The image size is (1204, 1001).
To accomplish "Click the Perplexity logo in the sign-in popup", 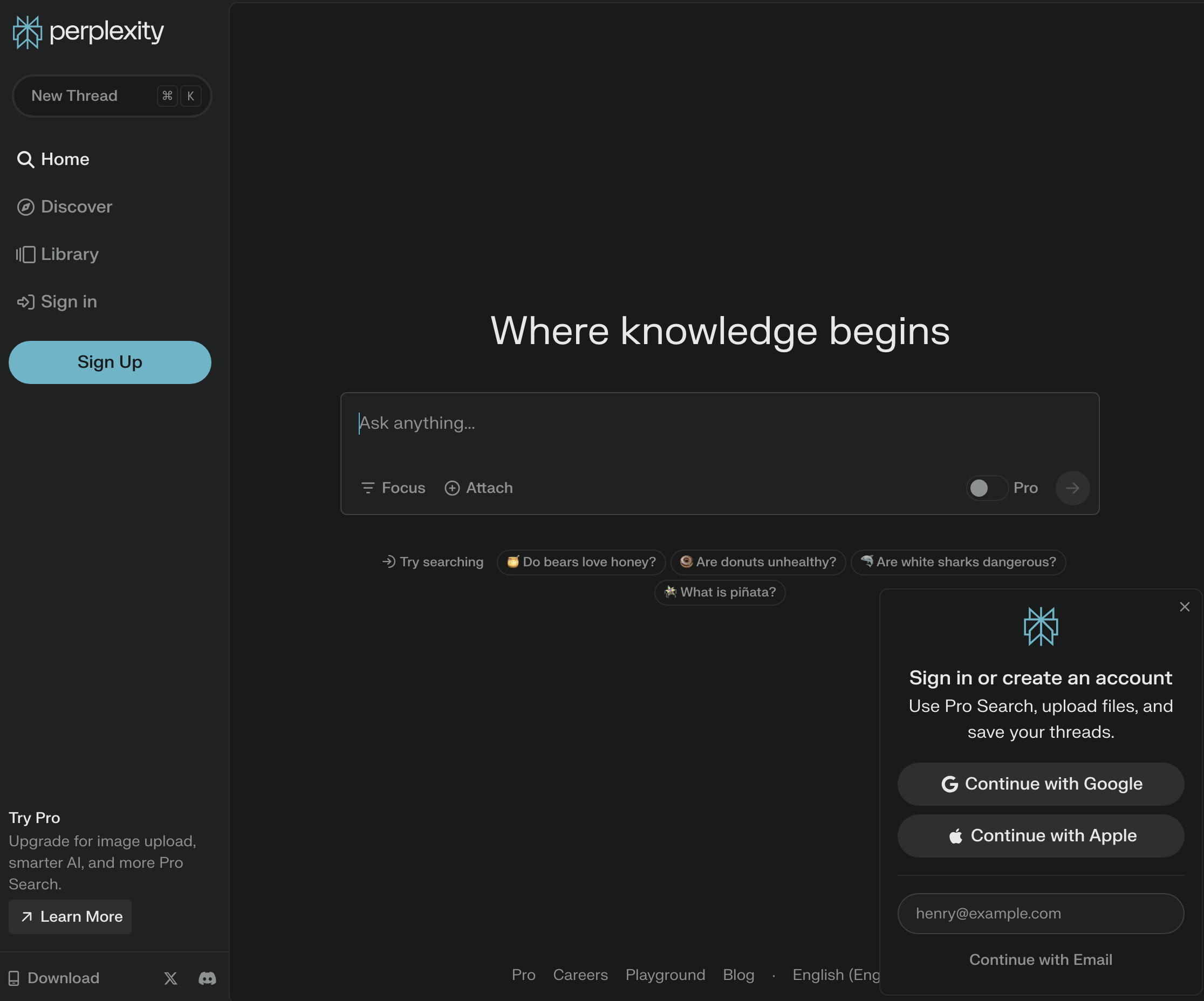I will [x=1041, y=626].
